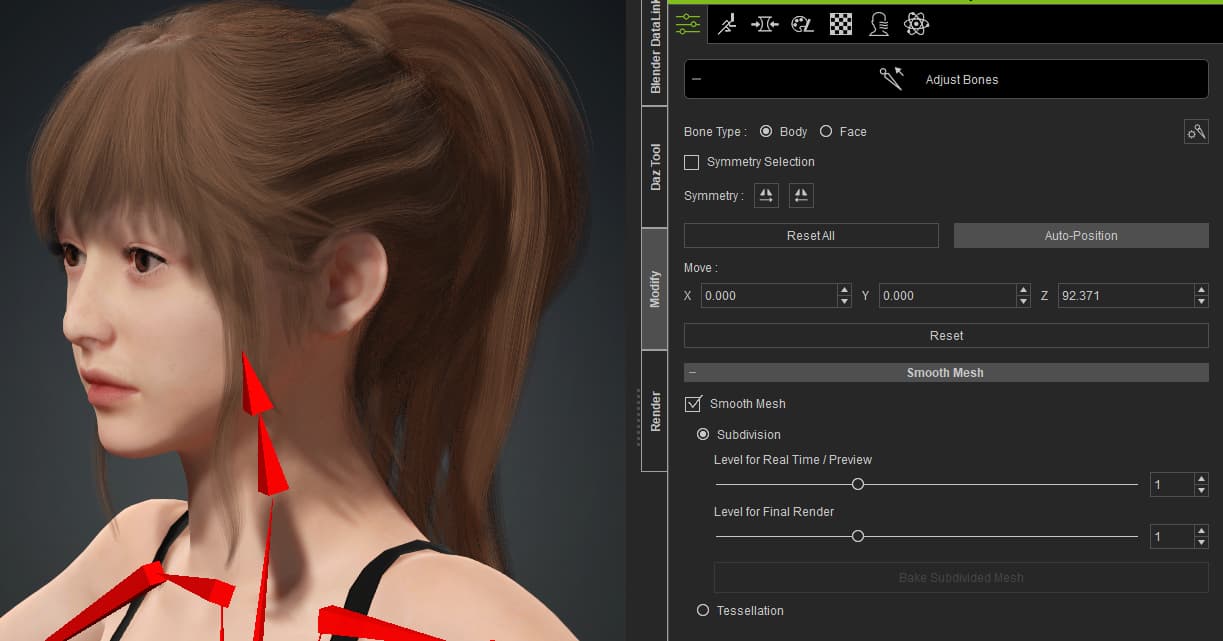This screenshot has width=1223, height=641.
Task: Click the Level for Real Time slider handle
Action: 857,484
